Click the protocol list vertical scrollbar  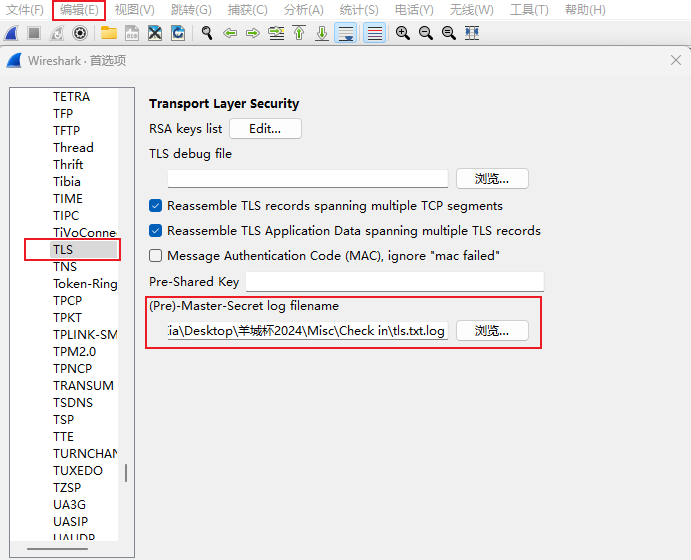coord(126,473)
